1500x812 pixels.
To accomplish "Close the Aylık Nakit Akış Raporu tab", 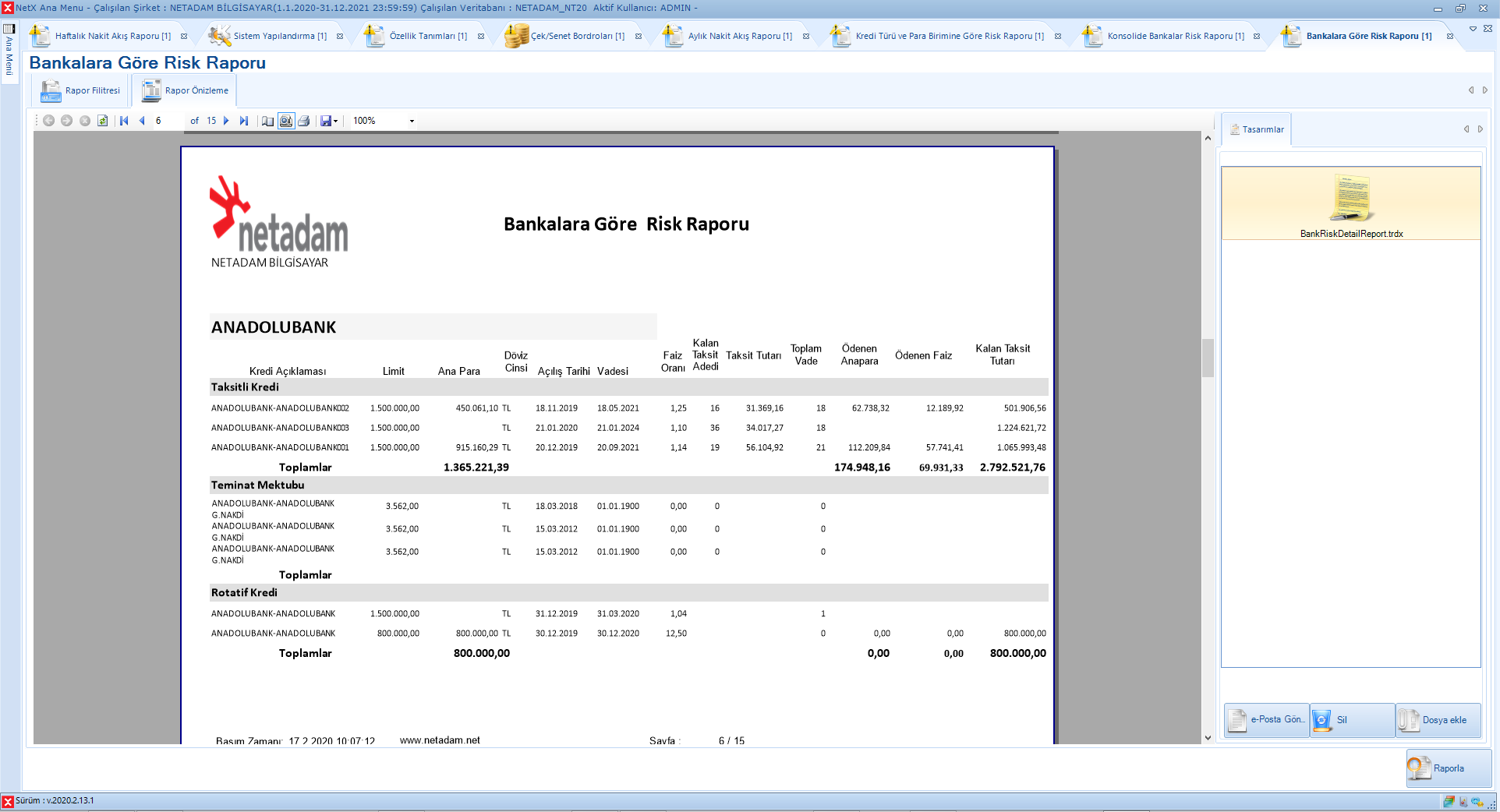I will 806,36.
